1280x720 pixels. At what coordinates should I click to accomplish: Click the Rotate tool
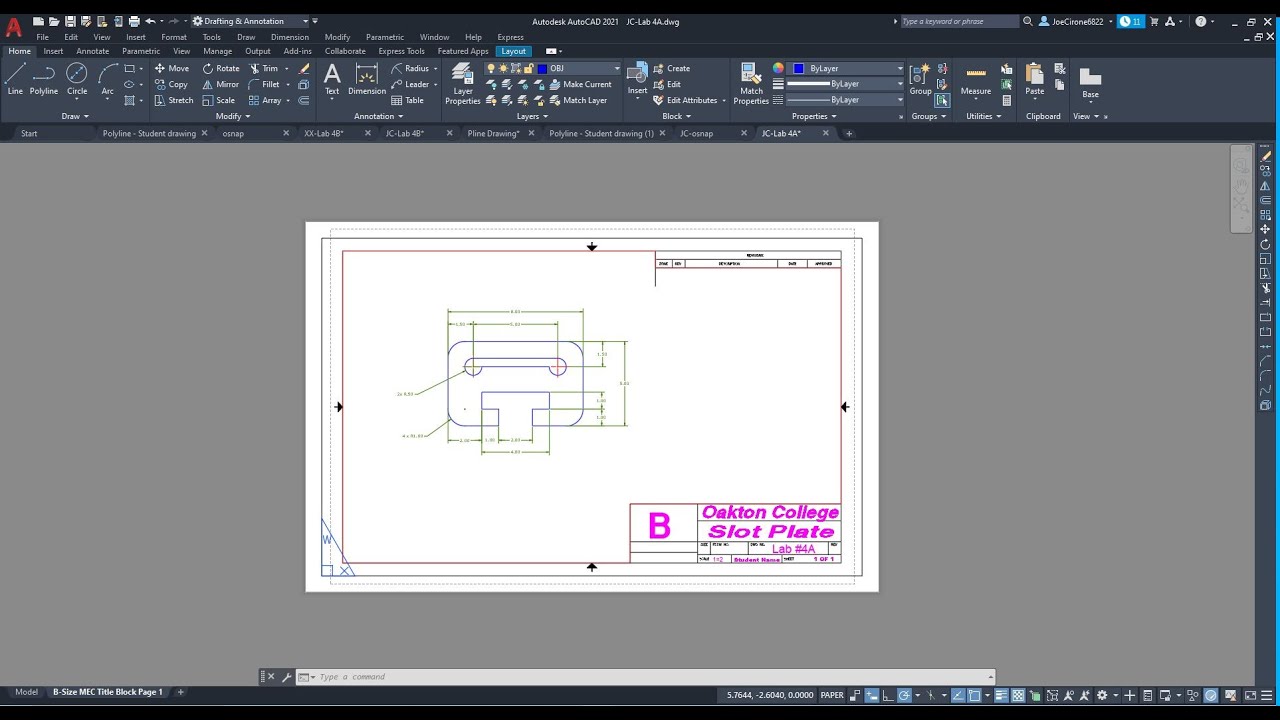[221, 69]
